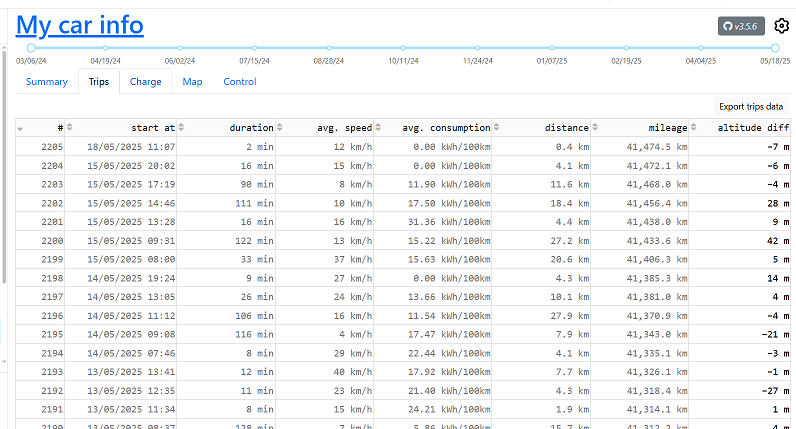Screen dimensions: 796x429
Task: Click the right range slider handle at 05/18/25
Action: [775, 48]
